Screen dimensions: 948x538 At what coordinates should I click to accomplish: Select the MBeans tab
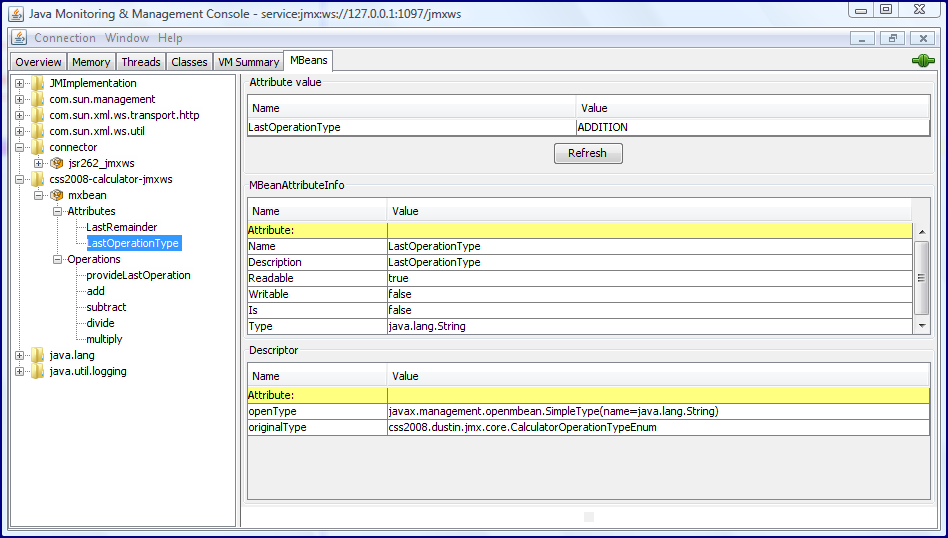tap(308, 60)
